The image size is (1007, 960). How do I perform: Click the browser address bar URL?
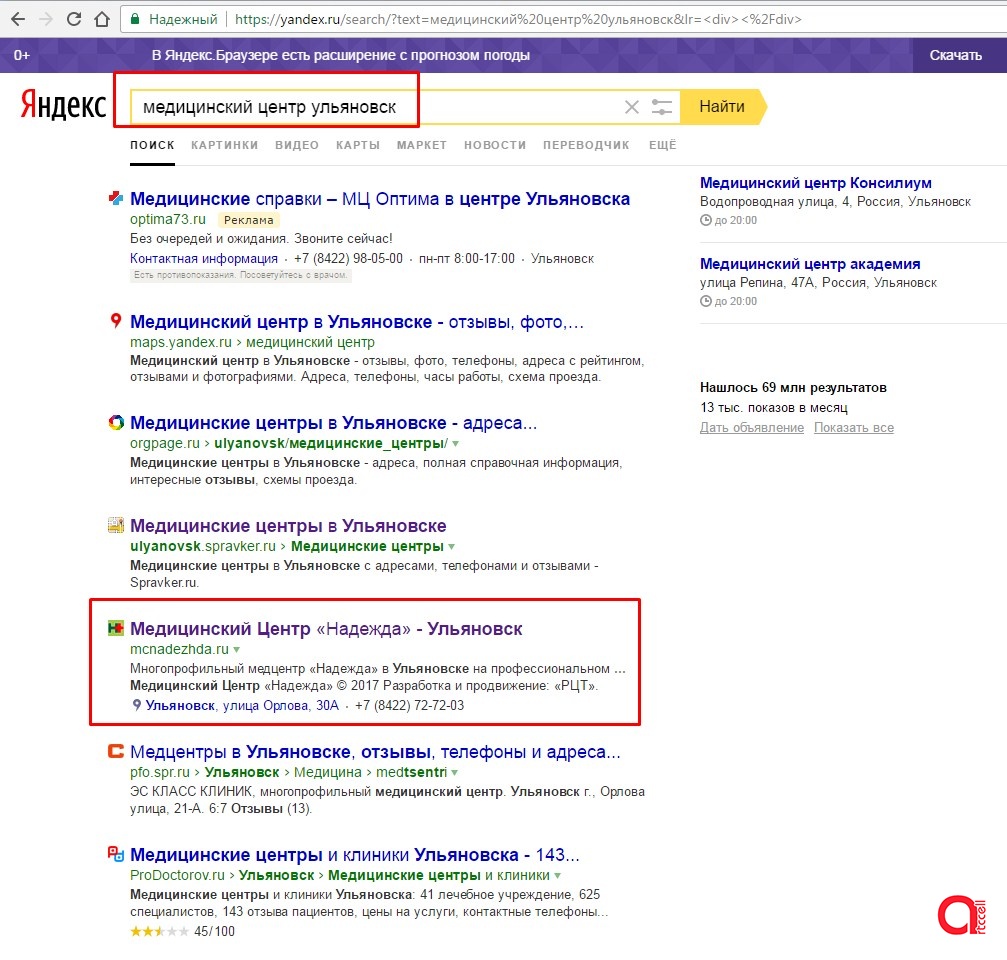(x=518, y=19)
